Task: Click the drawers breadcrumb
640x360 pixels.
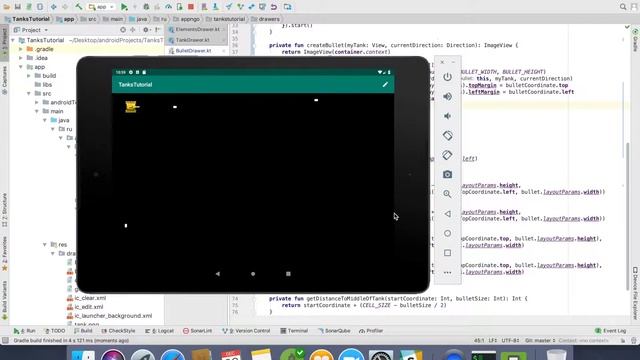Action: click(x=266, y=19)
